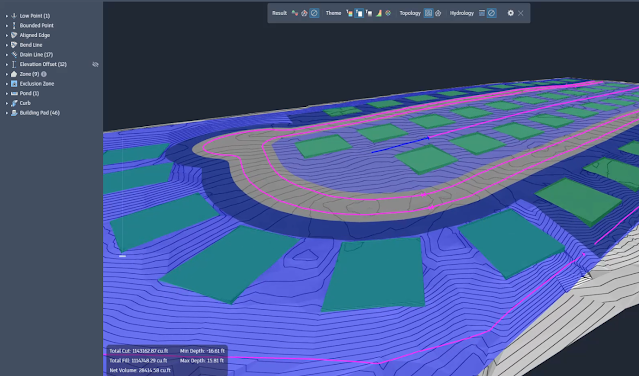Select the Drain Line (17) row
Viewport: 639px width, 376px height.
coord(51,55)
